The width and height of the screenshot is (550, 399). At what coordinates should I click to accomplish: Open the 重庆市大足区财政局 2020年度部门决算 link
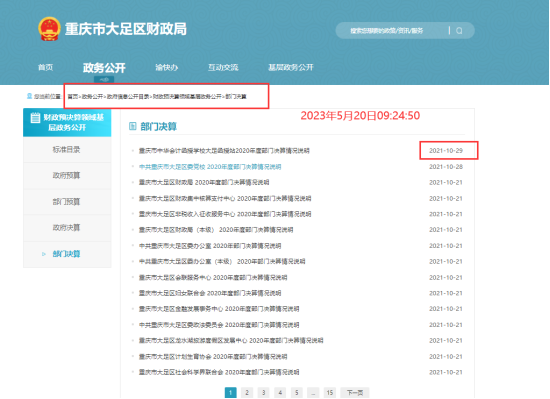coord(204,182)
